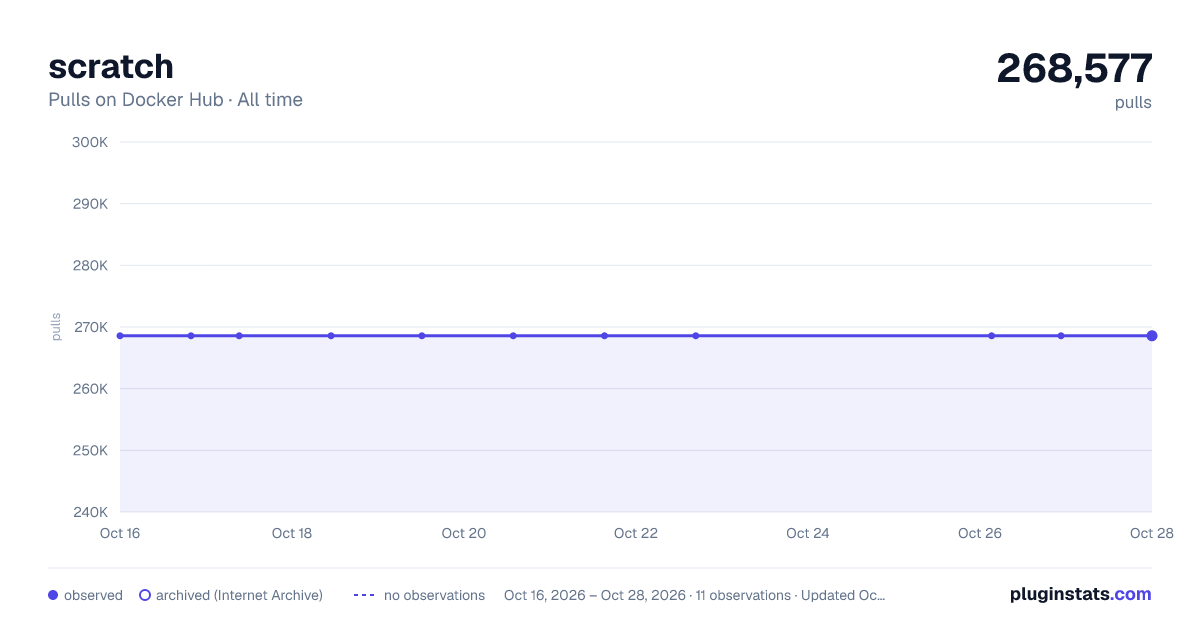
Task: Click the 250K y-axis label
Action: pyautogui.click(x=90, y=450)
